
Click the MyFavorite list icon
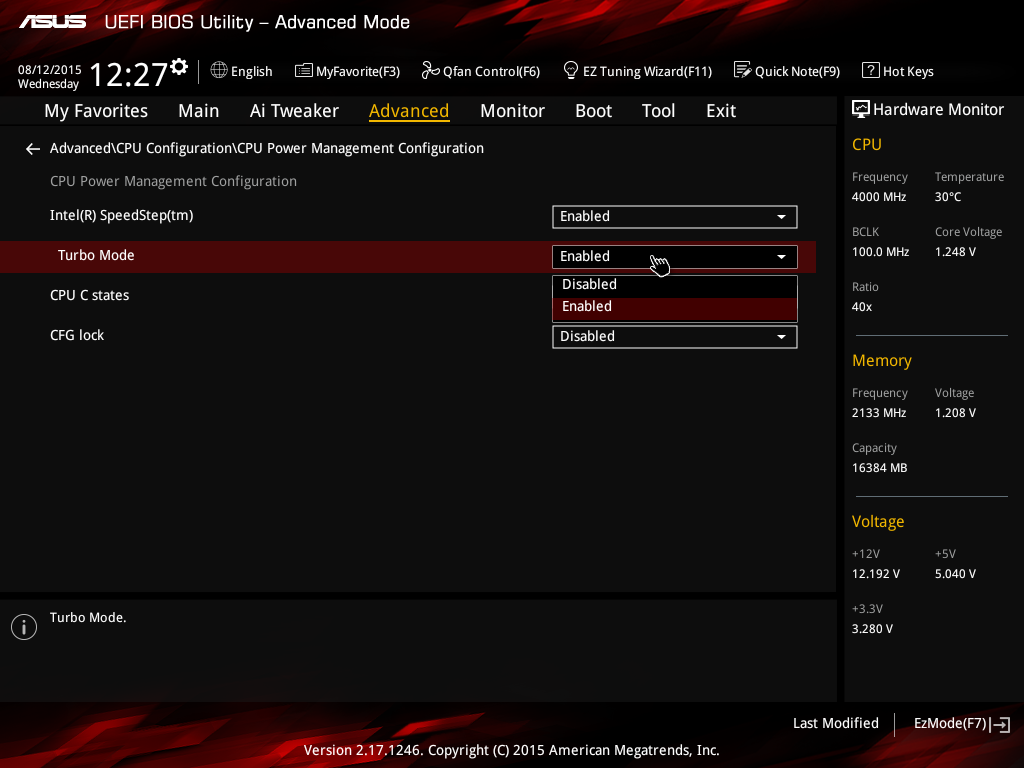(x=304, y=71)
